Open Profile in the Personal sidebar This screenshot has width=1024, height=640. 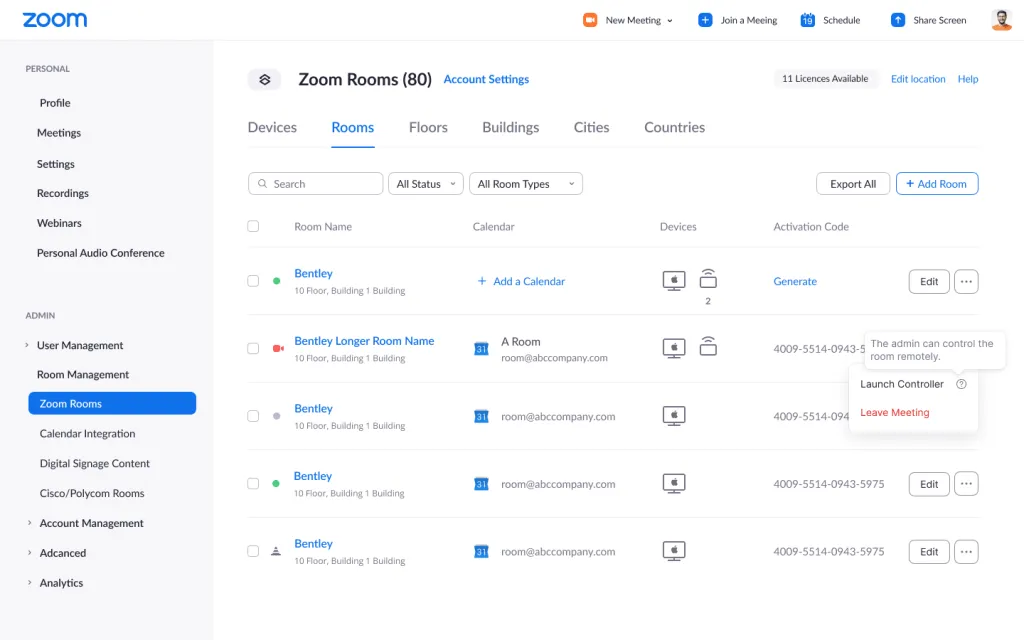pyautogui.click(x=55, y=103)
